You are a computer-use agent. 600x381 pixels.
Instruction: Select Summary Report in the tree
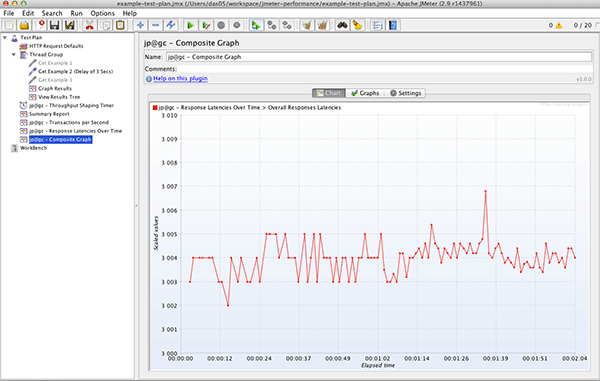(49, 114)
